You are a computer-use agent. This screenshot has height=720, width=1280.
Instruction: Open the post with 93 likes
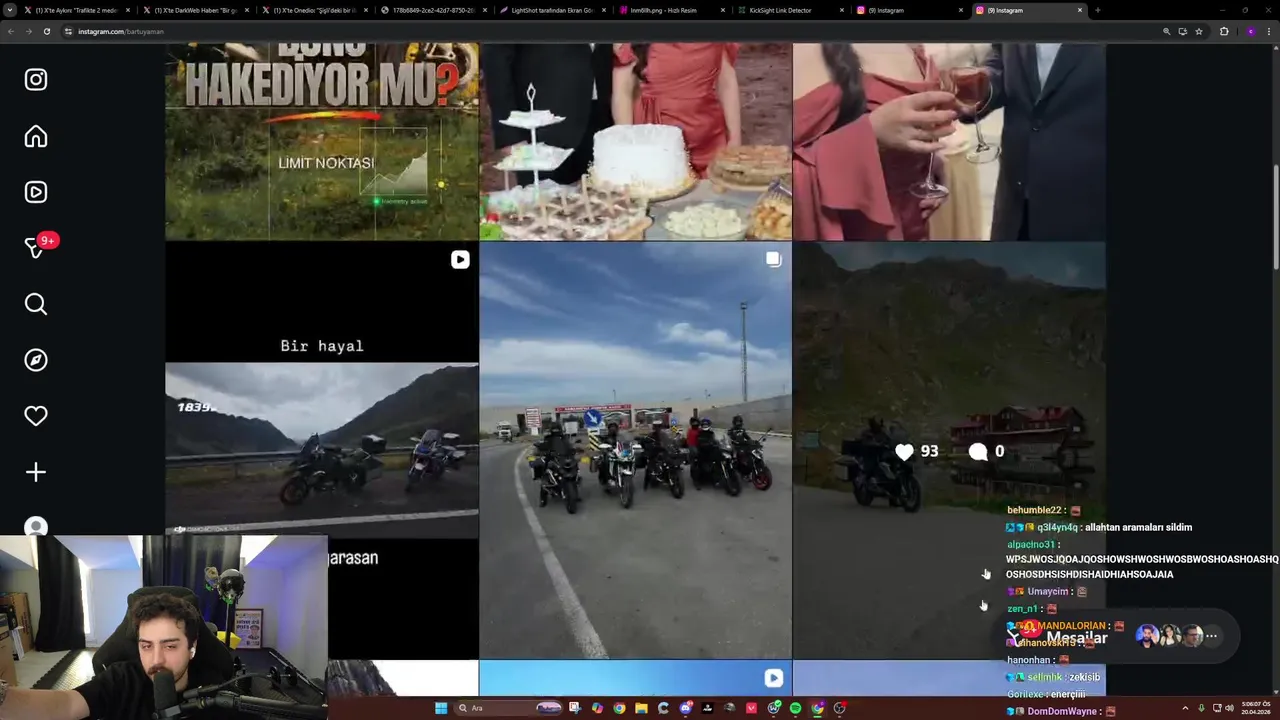[949, 450]
